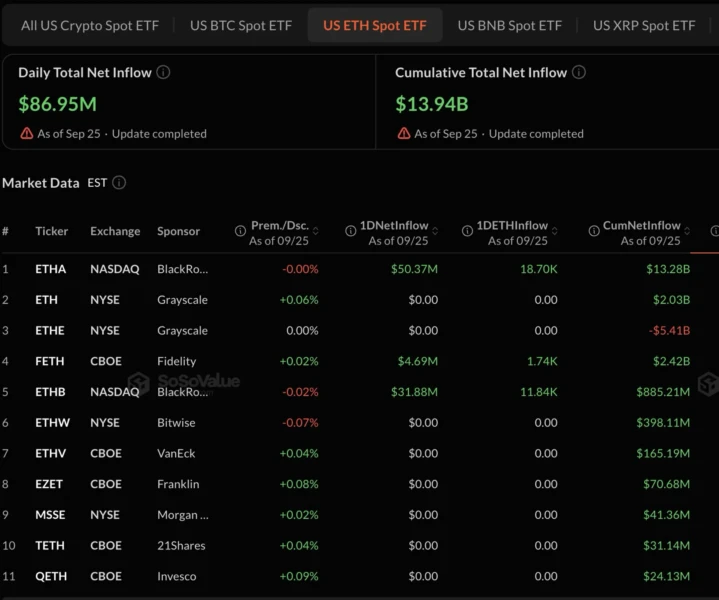Click info icon before 1DETHInflow column
719x600 pixels.
(467, 231)
